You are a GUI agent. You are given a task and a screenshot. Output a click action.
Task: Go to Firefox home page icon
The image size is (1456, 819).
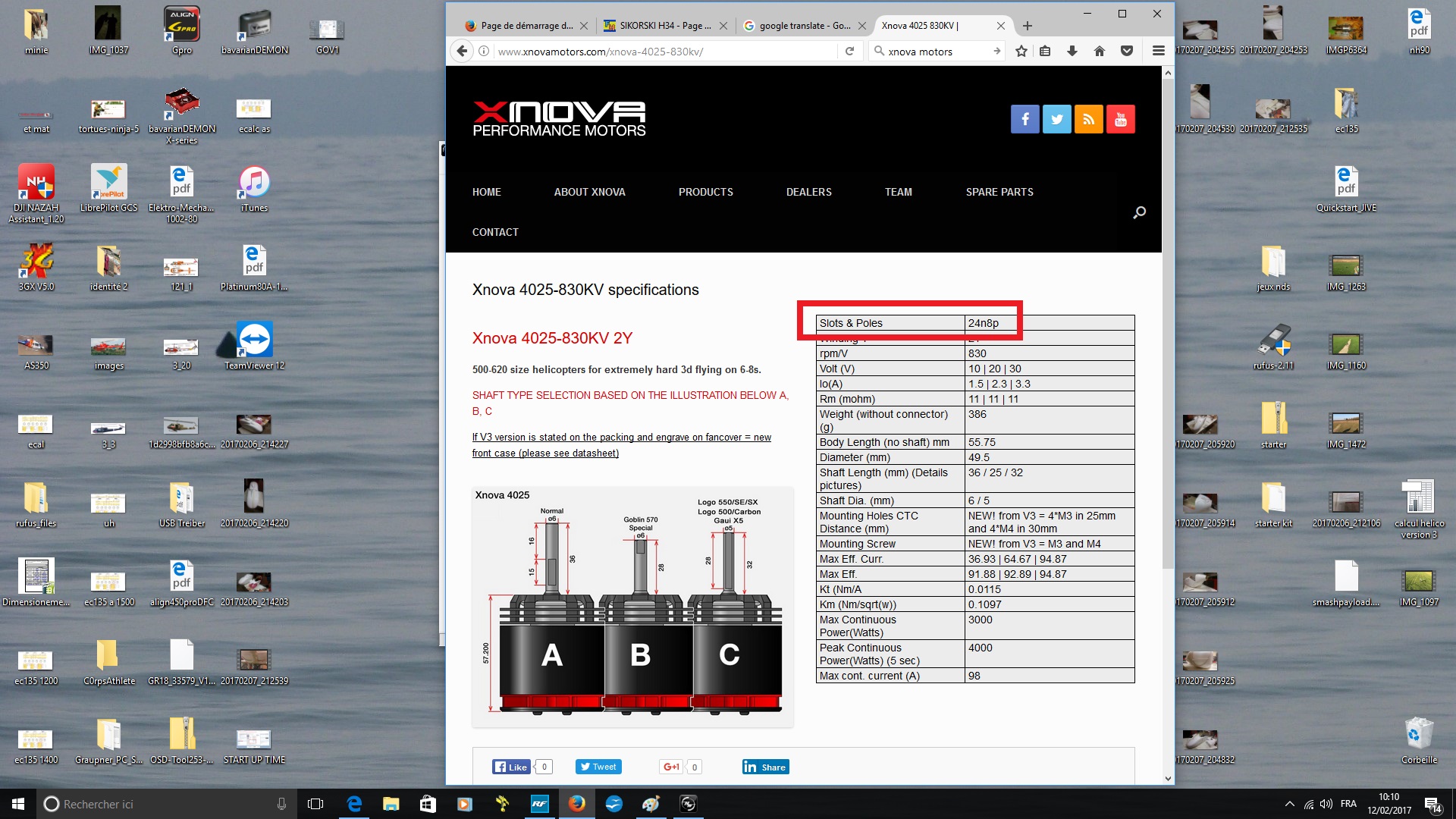[x=1100, y=52]
